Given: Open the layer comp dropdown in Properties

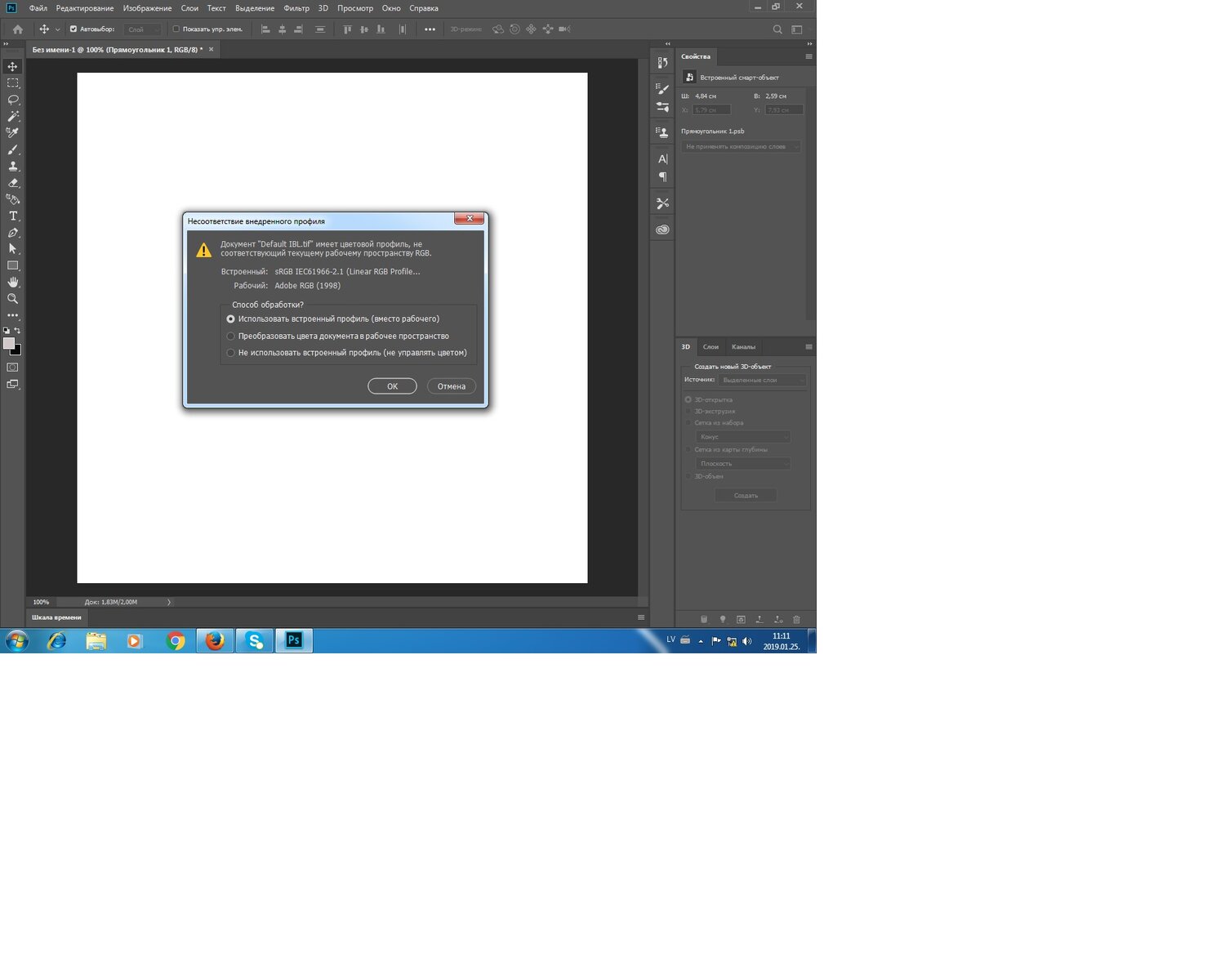Looking at the screenshot, I should 742,147.
